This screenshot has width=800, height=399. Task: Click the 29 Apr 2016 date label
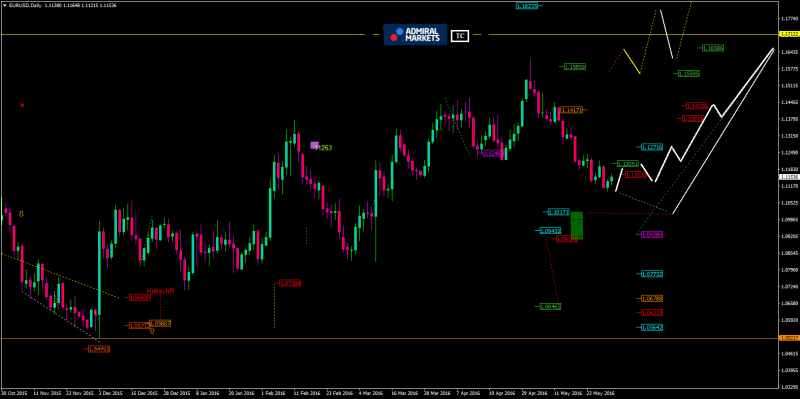tap(535, 394)
